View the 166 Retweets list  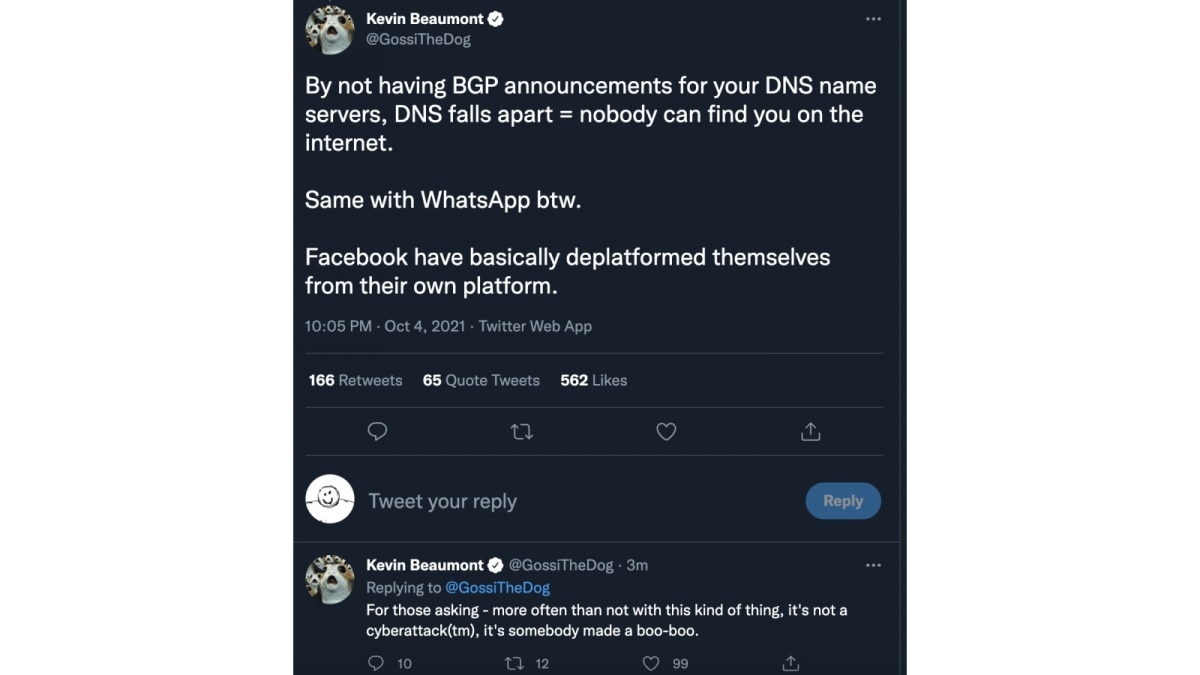click(x=355, y=380)
